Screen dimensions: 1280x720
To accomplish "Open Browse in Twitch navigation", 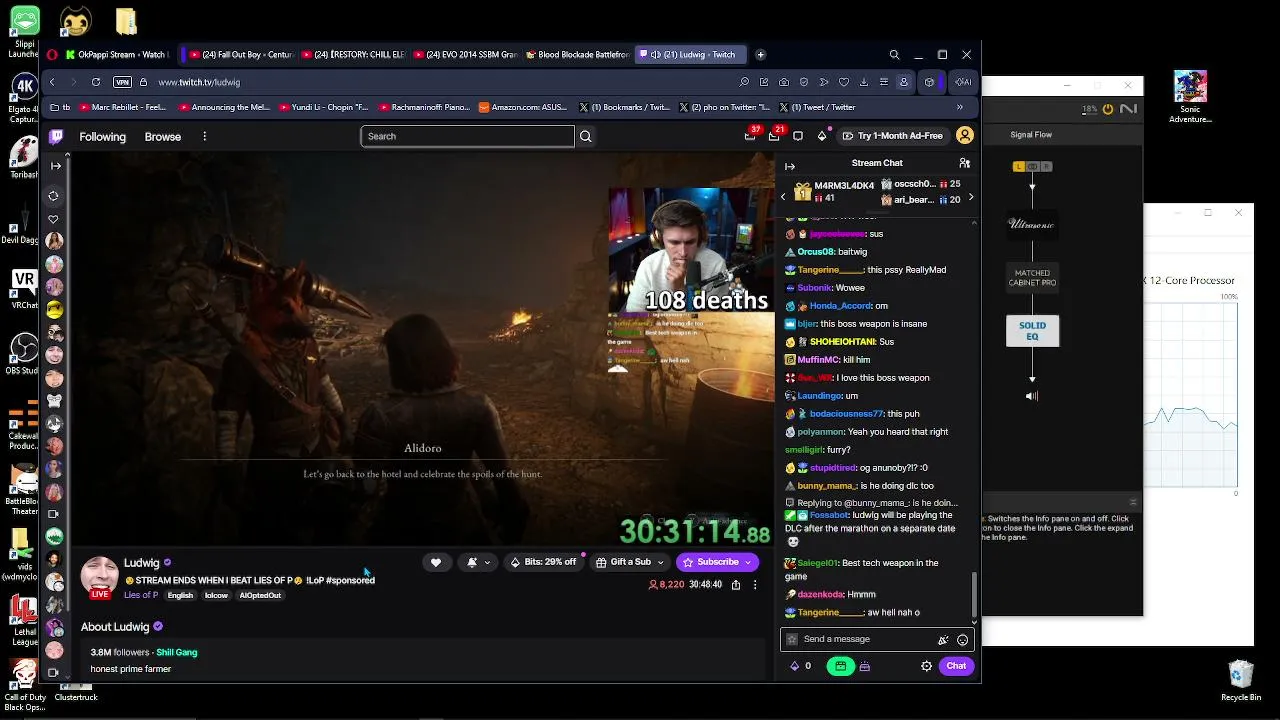I will pyautogui.click(x=163, y=136).
